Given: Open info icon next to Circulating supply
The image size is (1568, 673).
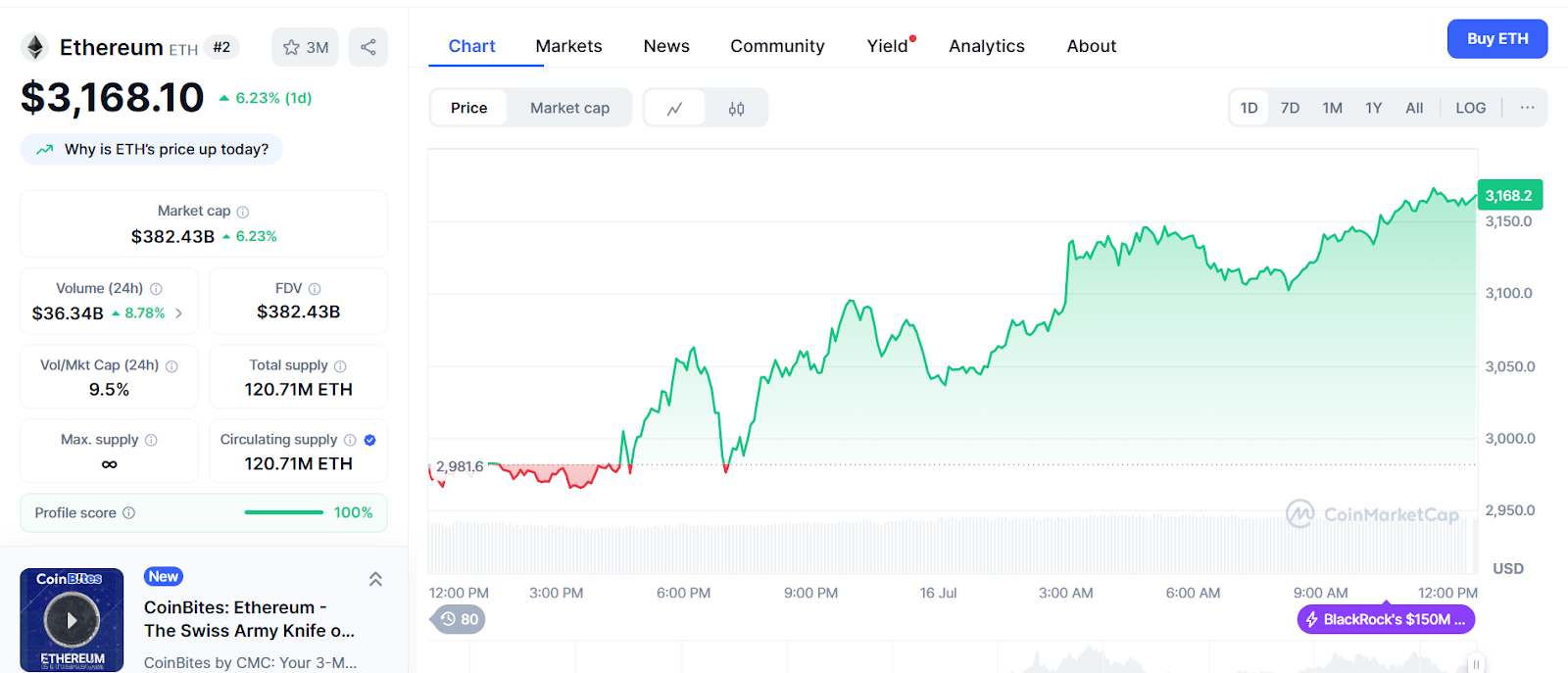Looking at the screenshot, I should click(x=350, y=440).
